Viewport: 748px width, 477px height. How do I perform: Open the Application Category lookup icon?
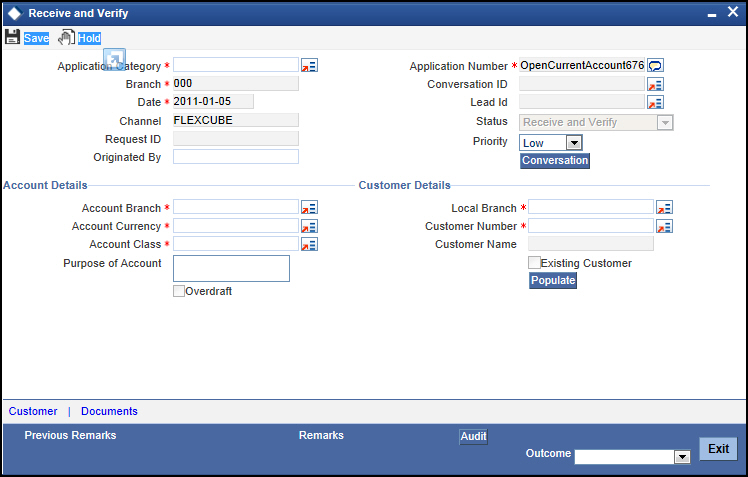[x=309, y=65]
